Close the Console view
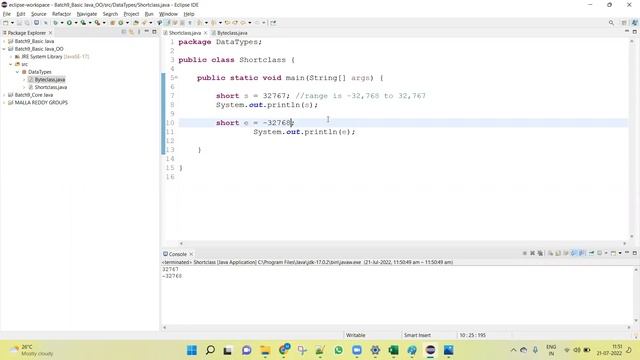 (191, 254)
